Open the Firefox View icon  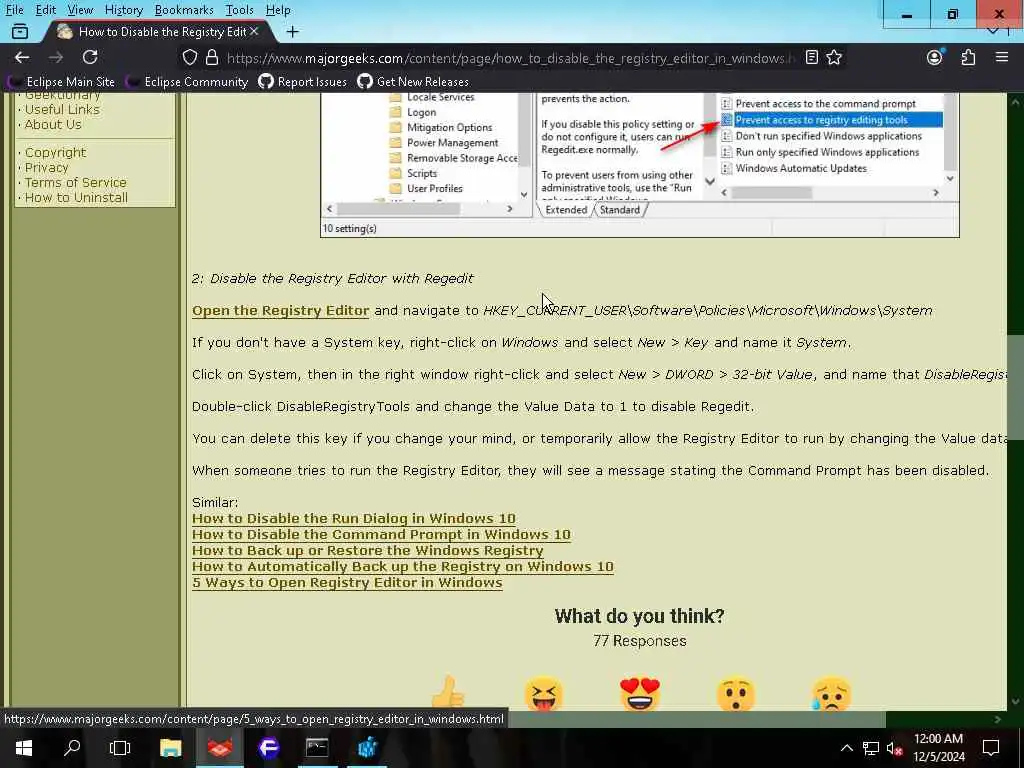click(20, 31)
